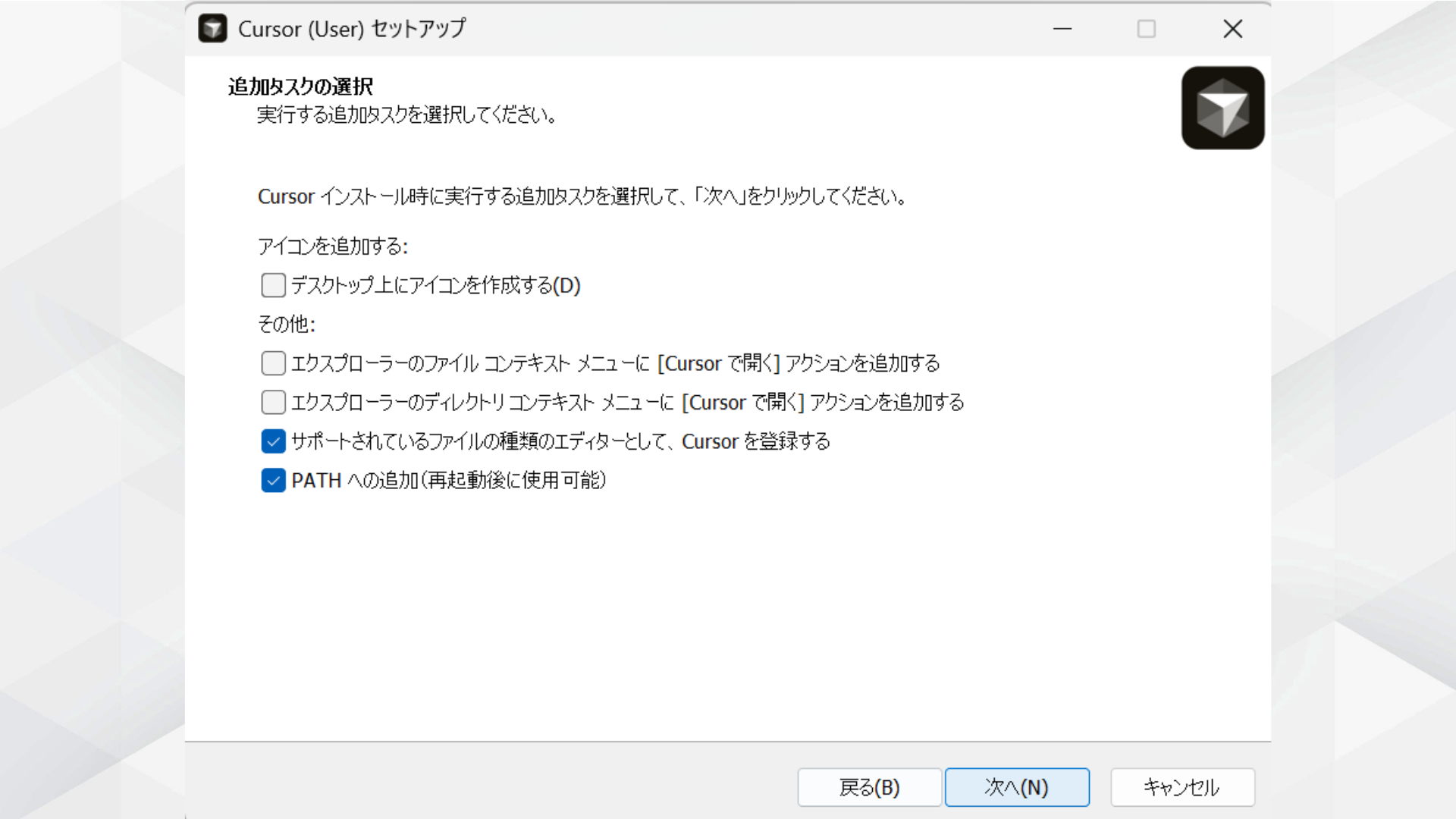Click the アイコンを追加する: label
Viewport: 1456px width, 819px height.
click(333, 246)
